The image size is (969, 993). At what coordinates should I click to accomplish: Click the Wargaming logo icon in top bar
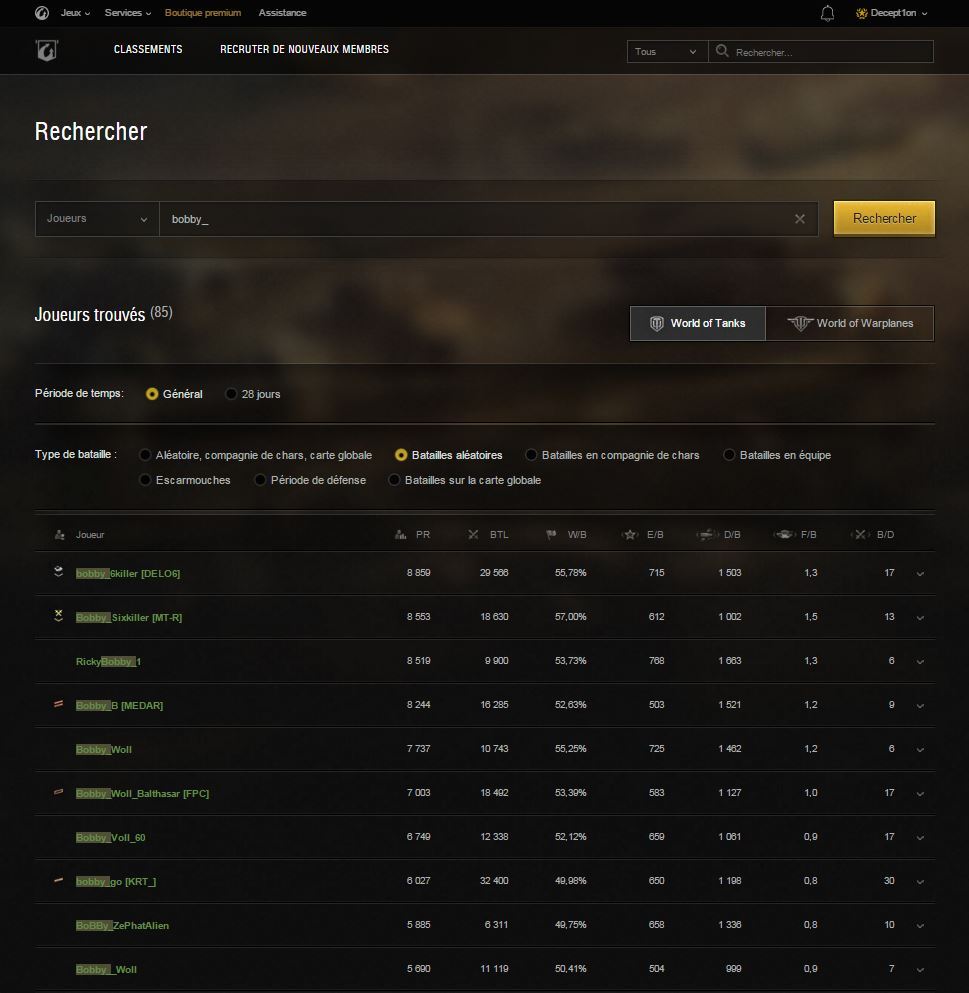click(41, 13)
